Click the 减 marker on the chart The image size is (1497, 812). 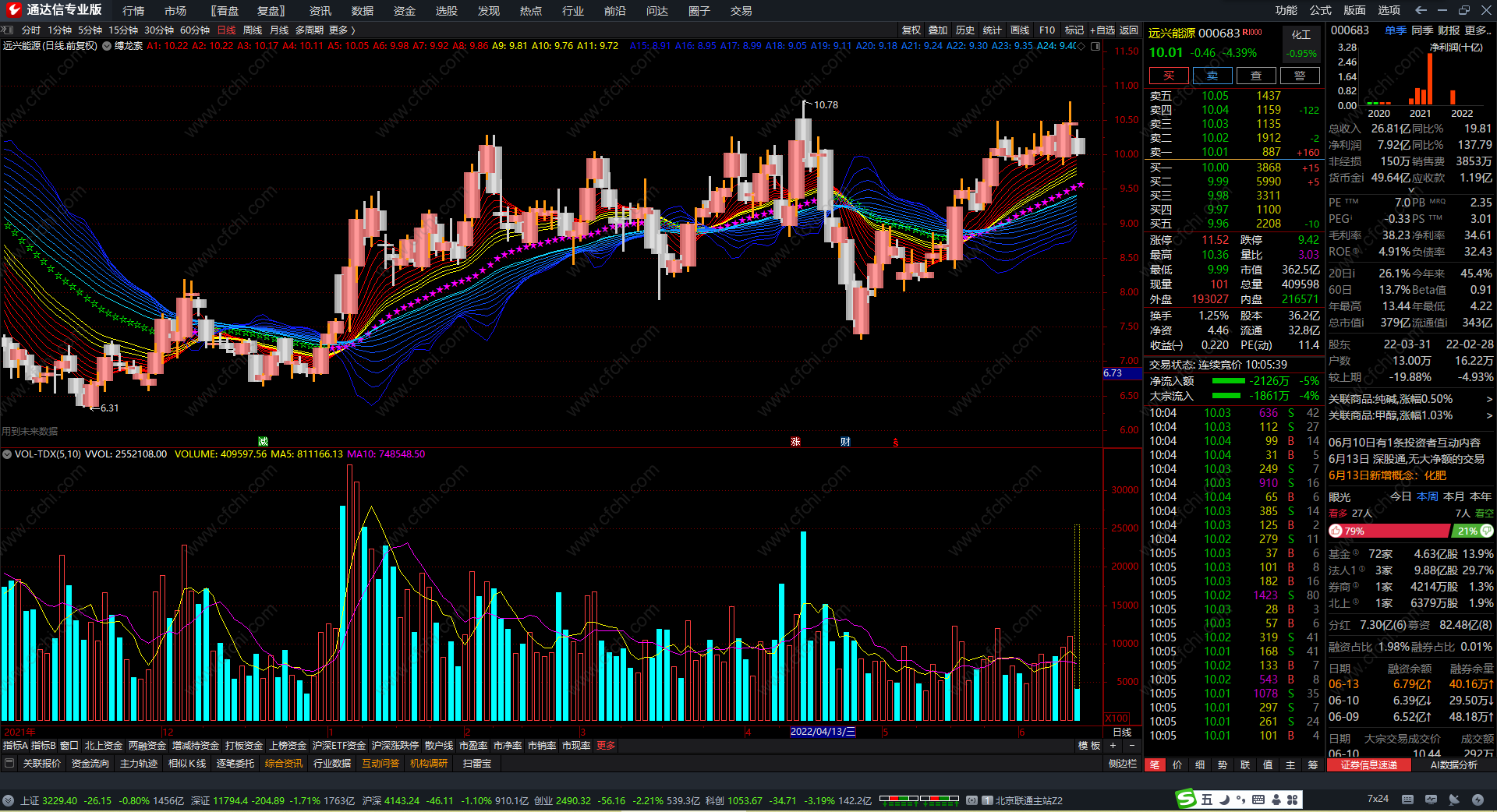pyautogui.click(x=263, y=442)
